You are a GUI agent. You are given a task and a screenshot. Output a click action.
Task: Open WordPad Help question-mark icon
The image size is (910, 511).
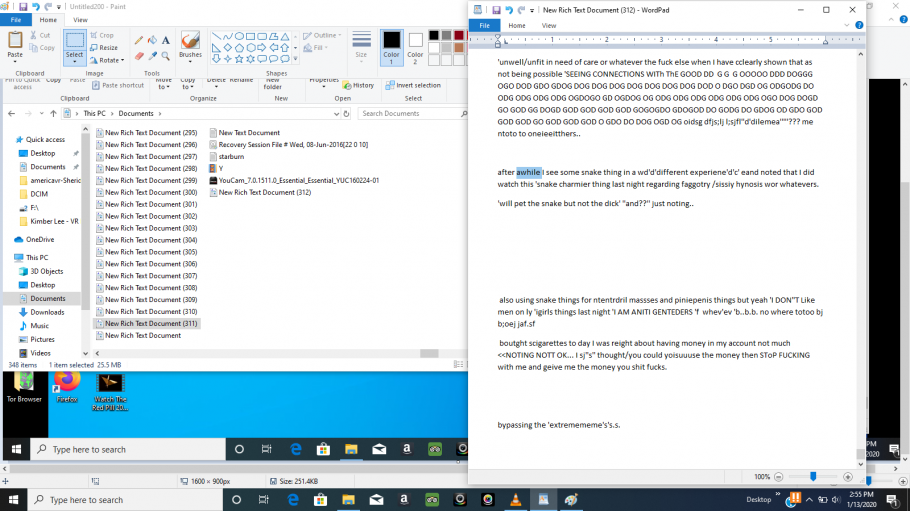(859, 25)
